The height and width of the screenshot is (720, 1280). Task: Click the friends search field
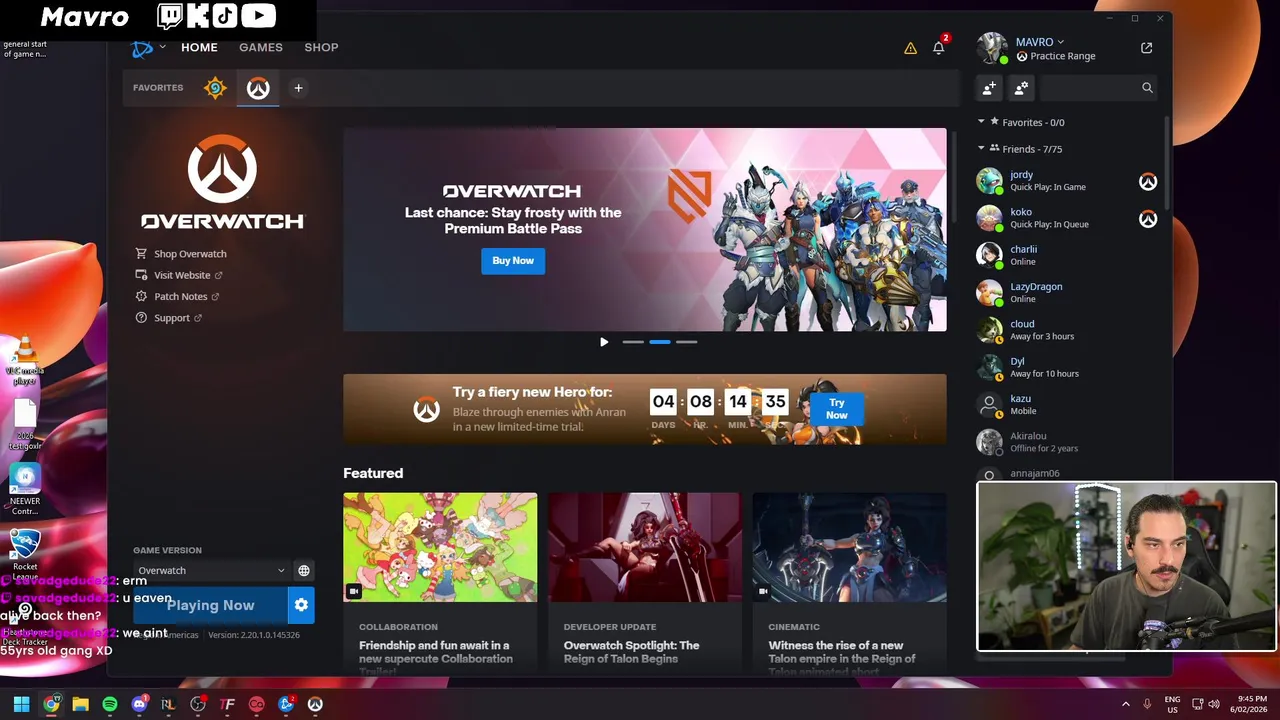[1098, 88]
